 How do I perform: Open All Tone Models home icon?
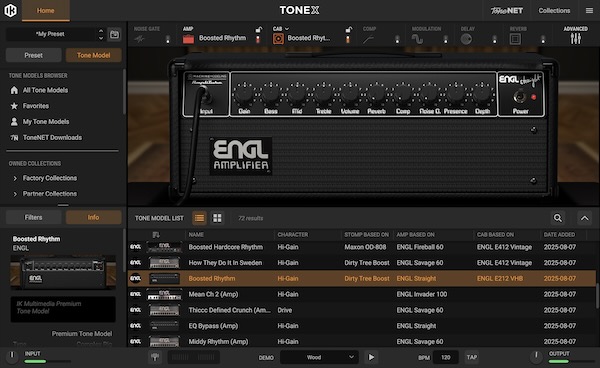[x=14, y=90]
